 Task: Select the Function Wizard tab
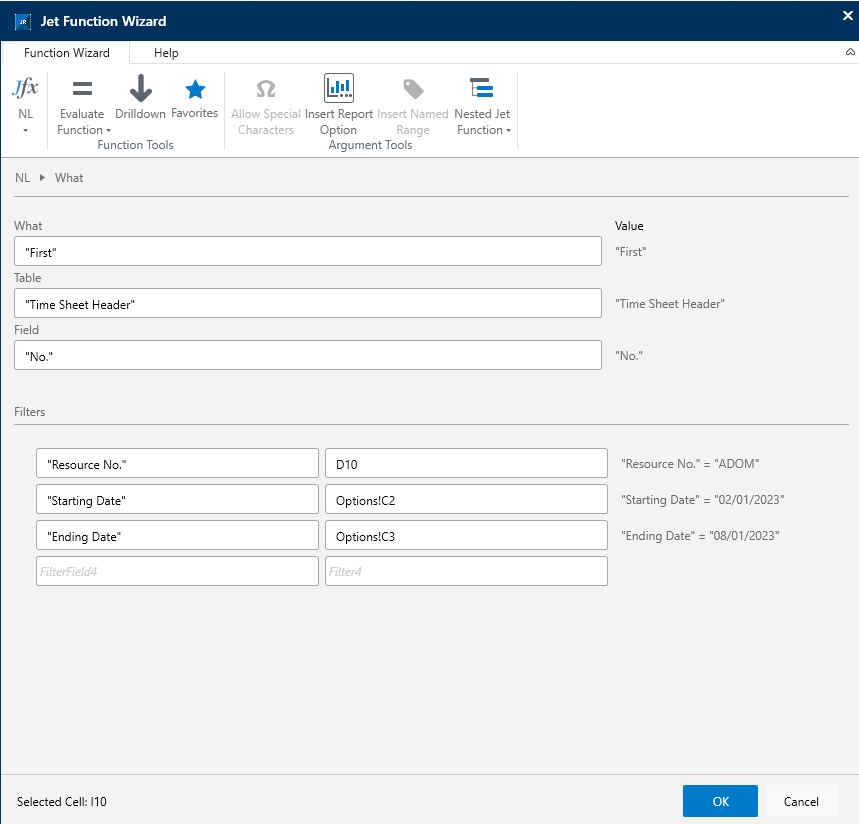[66, 53]
